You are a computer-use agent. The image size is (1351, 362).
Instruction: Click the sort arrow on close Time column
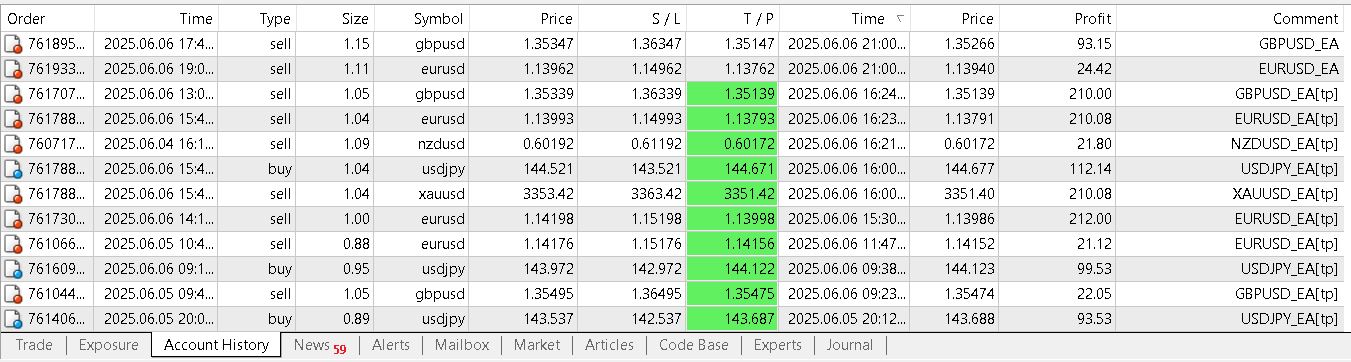click(x=900, y=19)
